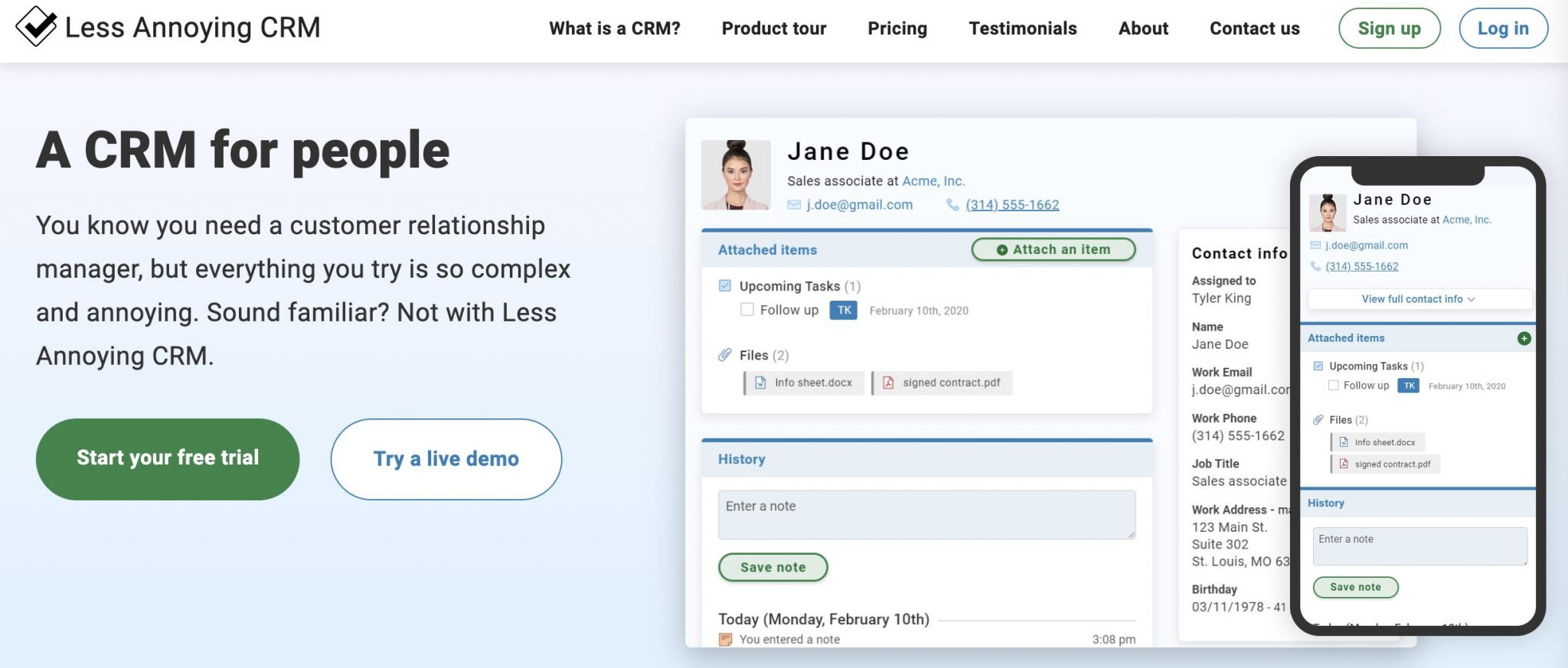Click the Less Annoying CRM site title
The width and height of the screenshot is (1568, 668).
(193, 28)
